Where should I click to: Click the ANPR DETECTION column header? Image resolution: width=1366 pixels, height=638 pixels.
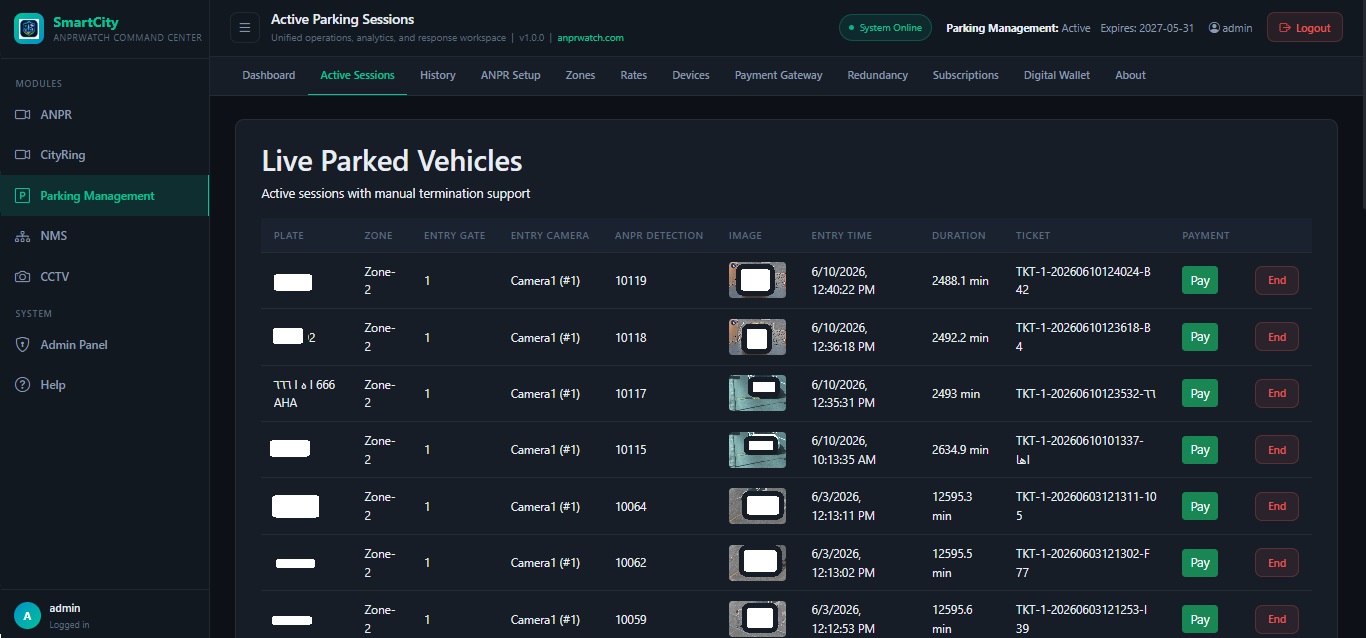(x=659, y=236)
